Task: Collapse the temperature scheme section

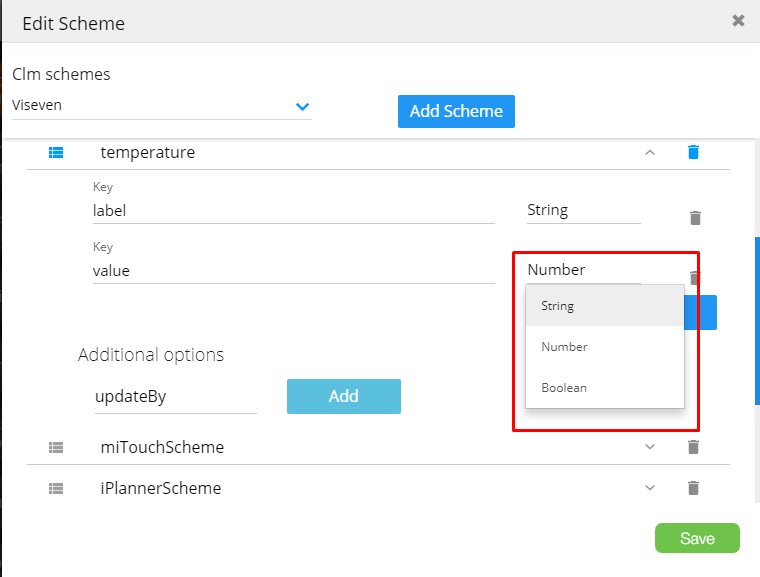Action: coord(650,152)
